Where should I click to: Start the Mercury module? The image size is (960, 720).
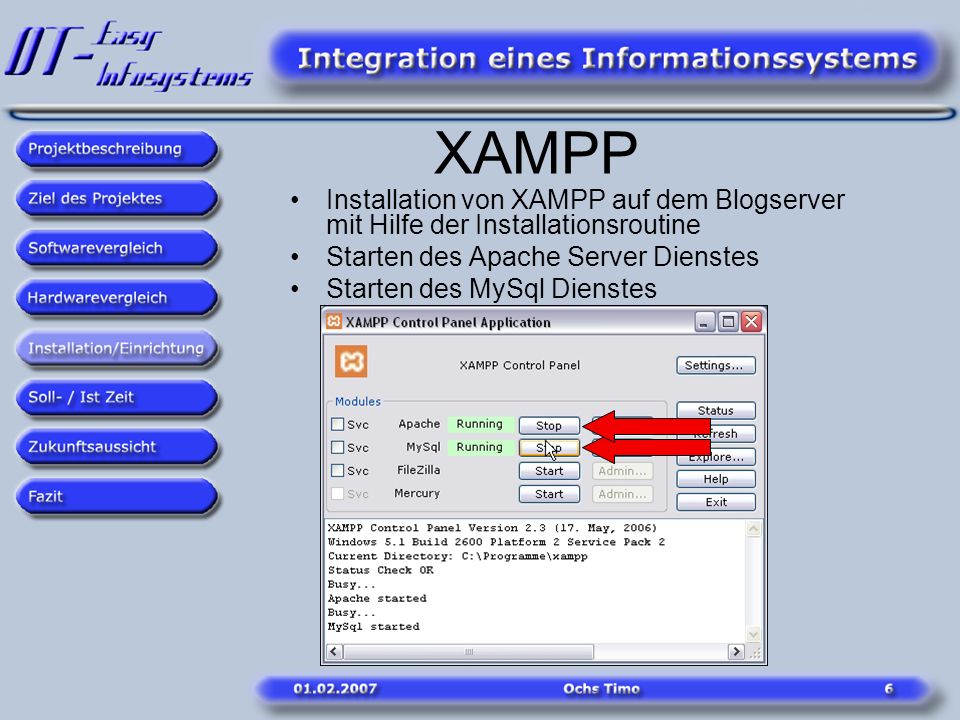[549, 494]
